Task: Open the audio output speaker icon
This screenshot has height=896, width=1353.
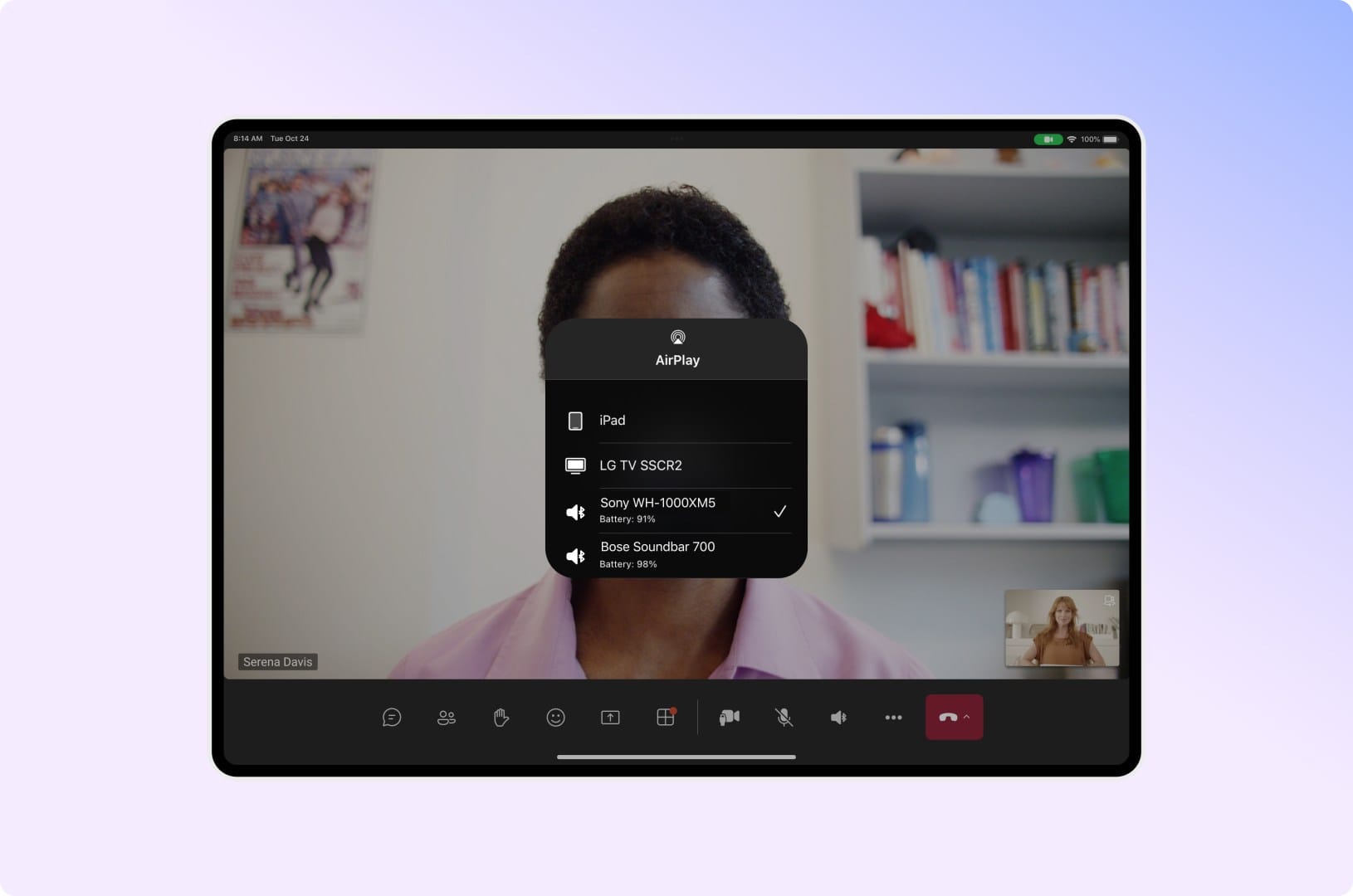Action: [x=838, y=717]
